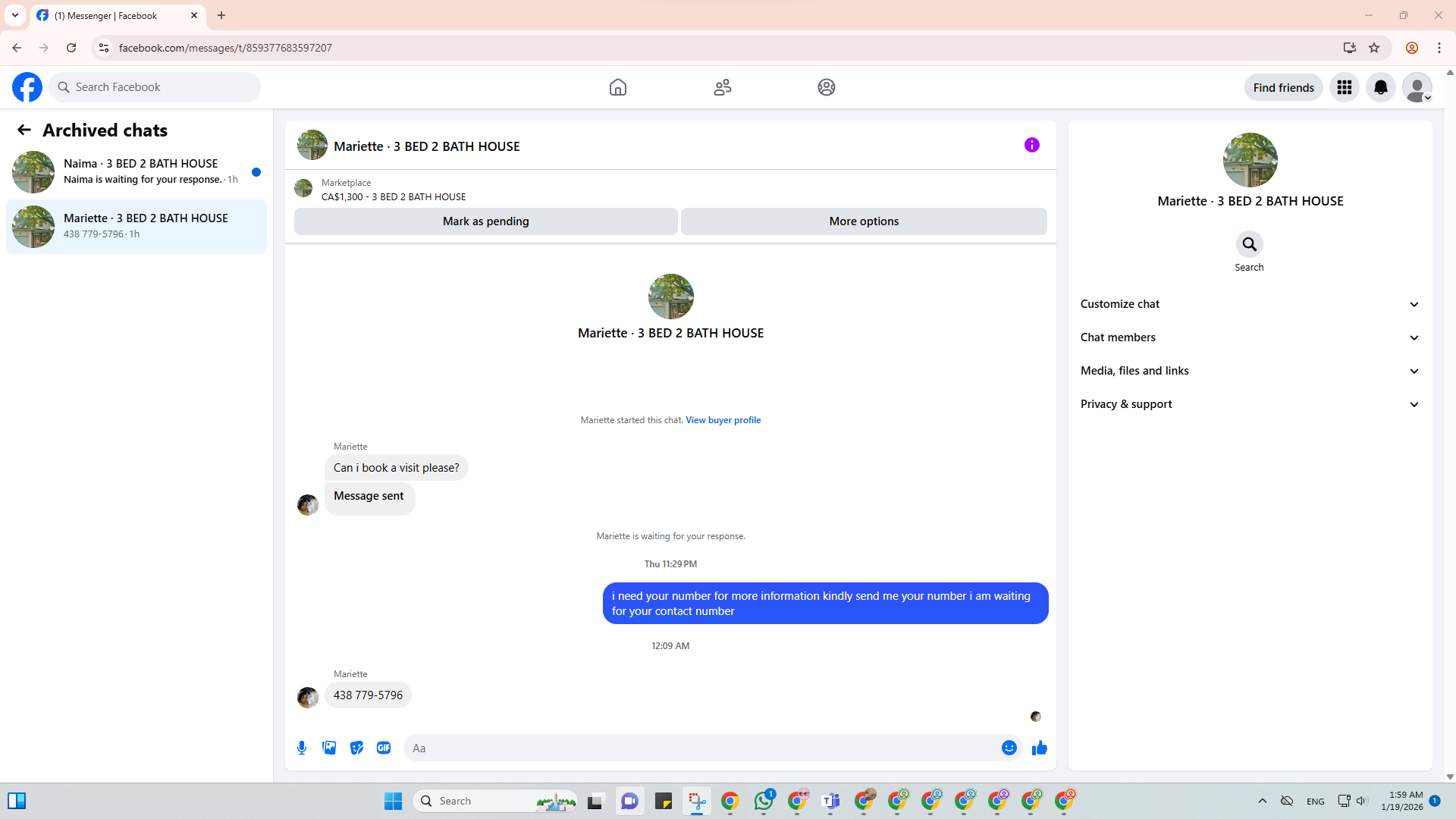Expand Media, files and links section
Viewport: 1456px width, 819px height.
(1250, 371)
